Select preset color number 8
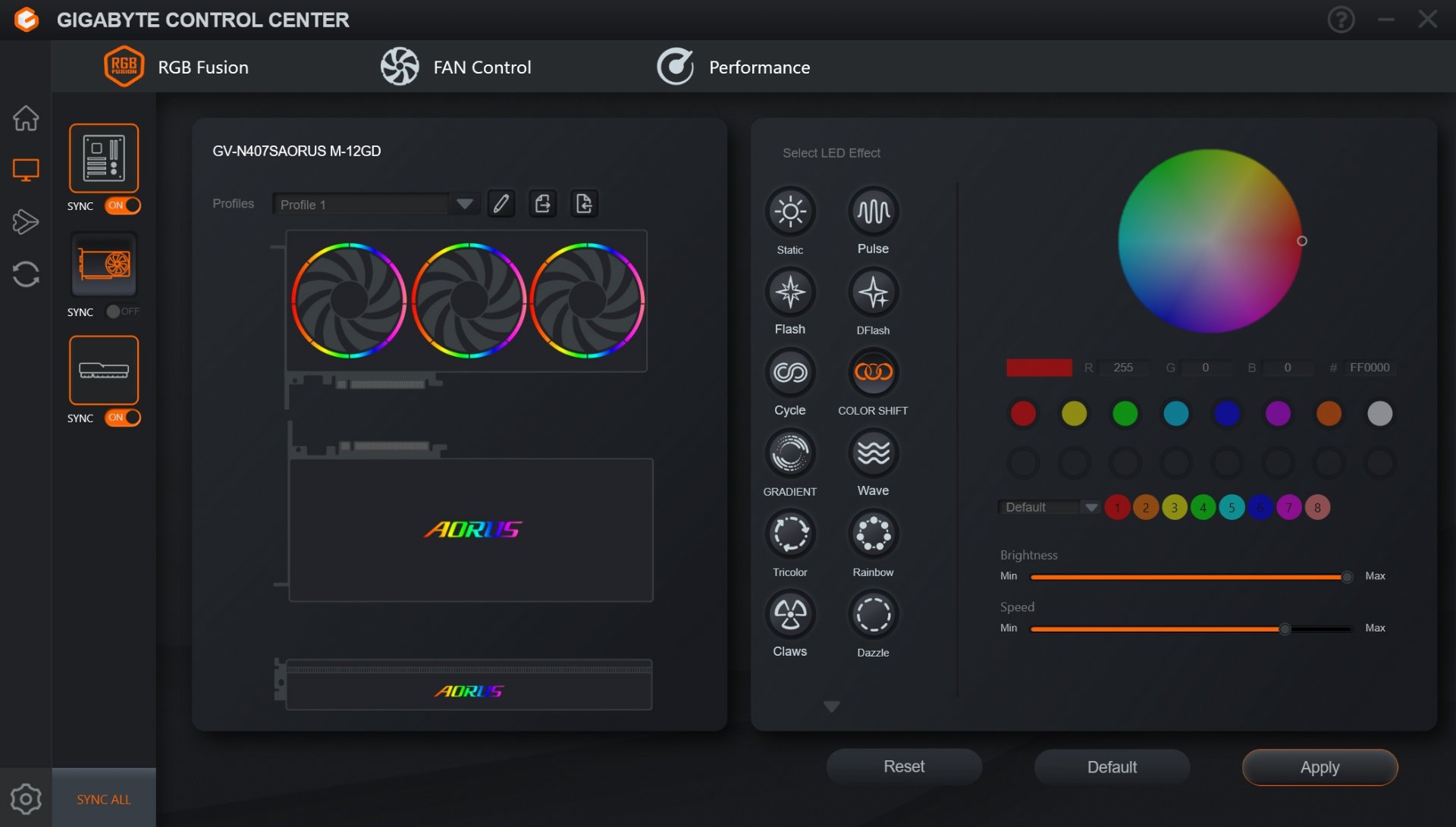Viewport: 1456px width, 827px height. [x=1317, y=507]
